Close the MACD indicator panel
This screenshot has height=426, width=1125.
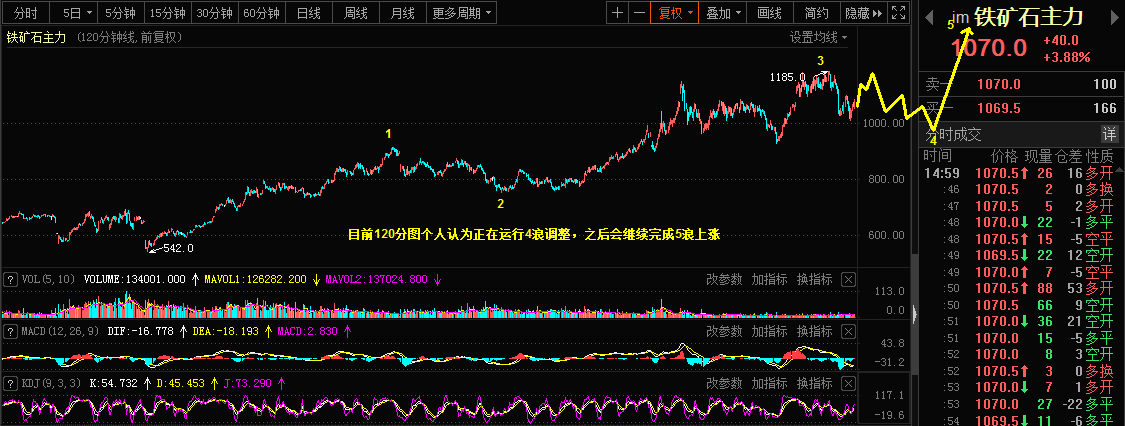848,332
